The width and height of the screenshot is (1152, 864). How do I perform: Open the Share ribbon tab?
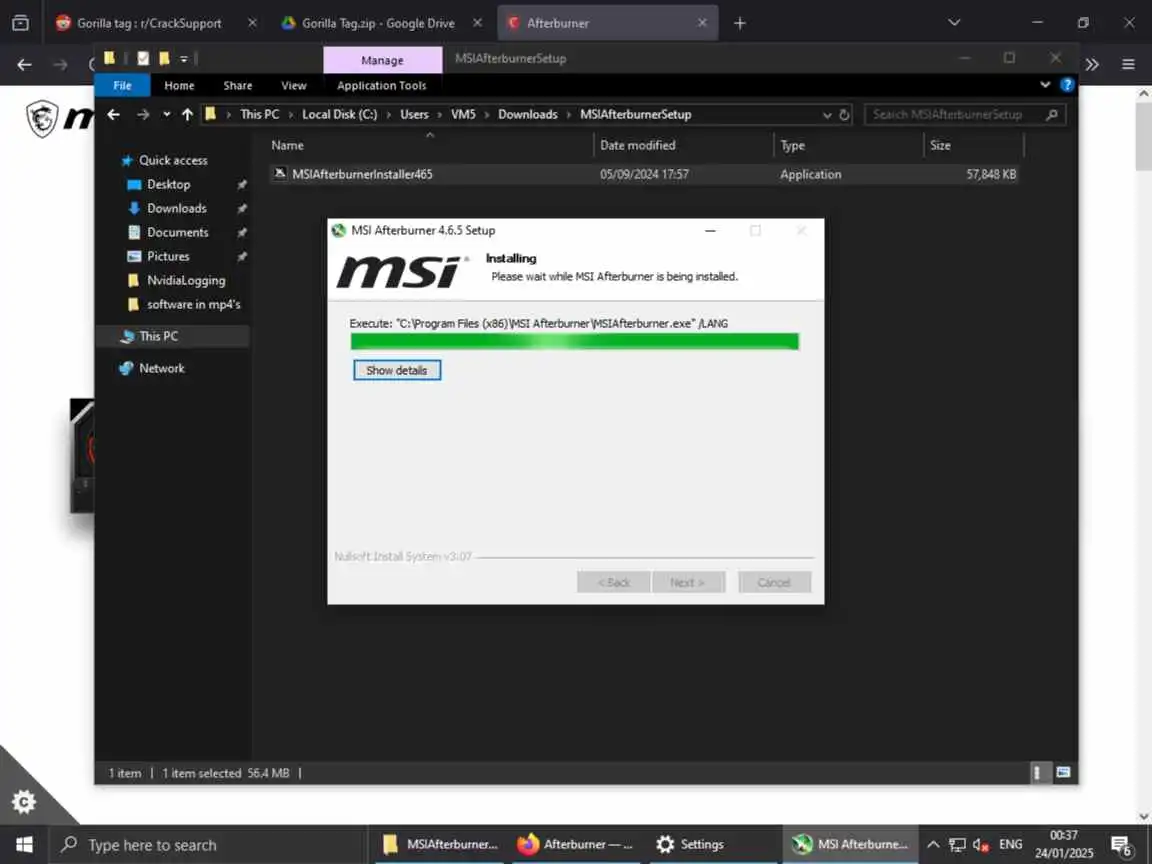pyautogui.click(x=237, y=85)
